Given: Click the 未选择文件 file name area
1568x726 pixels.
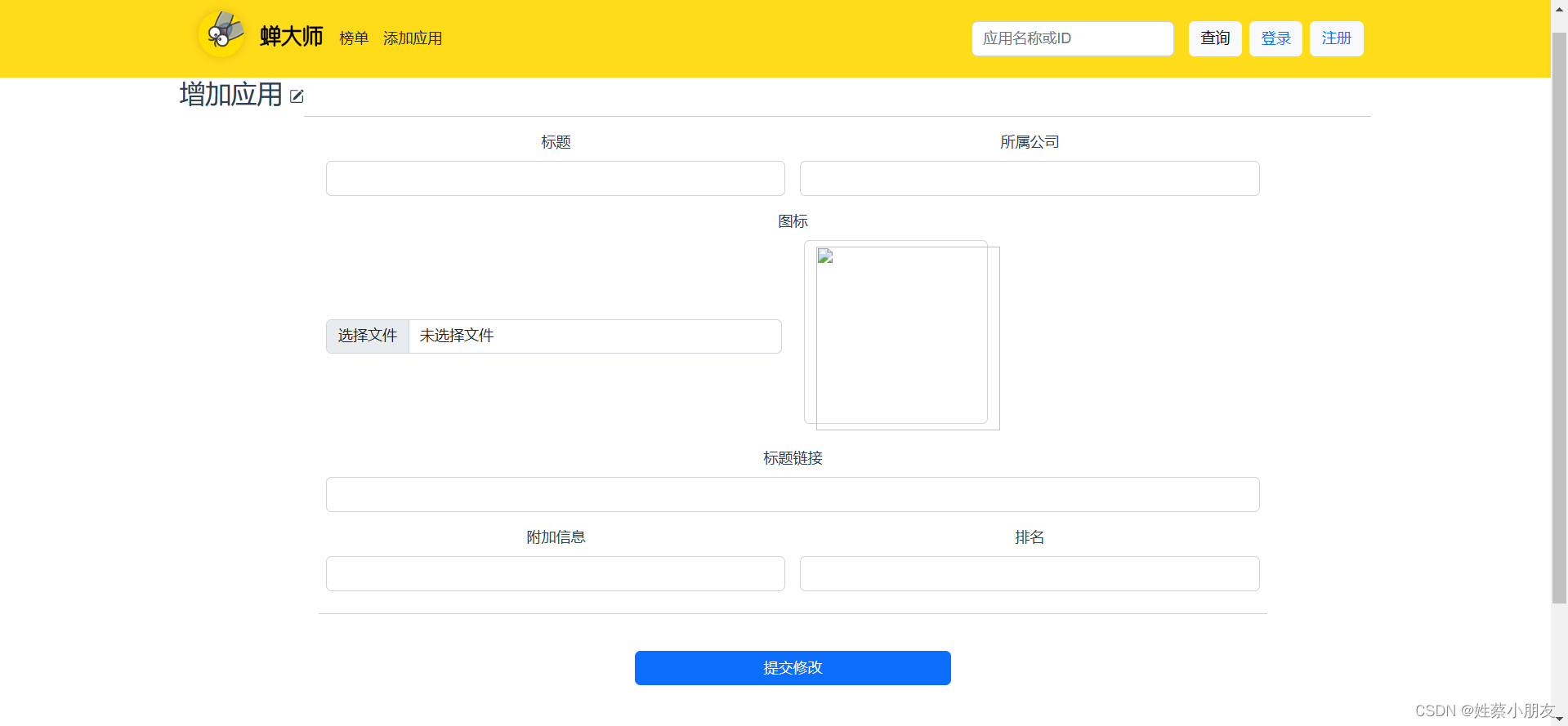Looking at the screenshot, I should (x=595, y=336).
